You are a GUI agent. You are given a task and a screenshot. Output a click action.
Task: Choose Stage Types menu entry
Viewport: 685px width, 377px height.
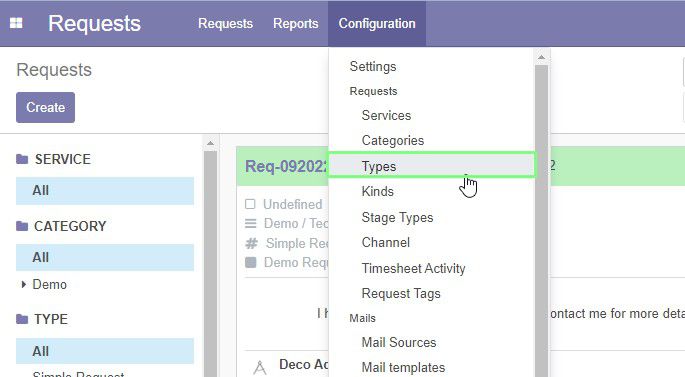click(x=397, y=217)
